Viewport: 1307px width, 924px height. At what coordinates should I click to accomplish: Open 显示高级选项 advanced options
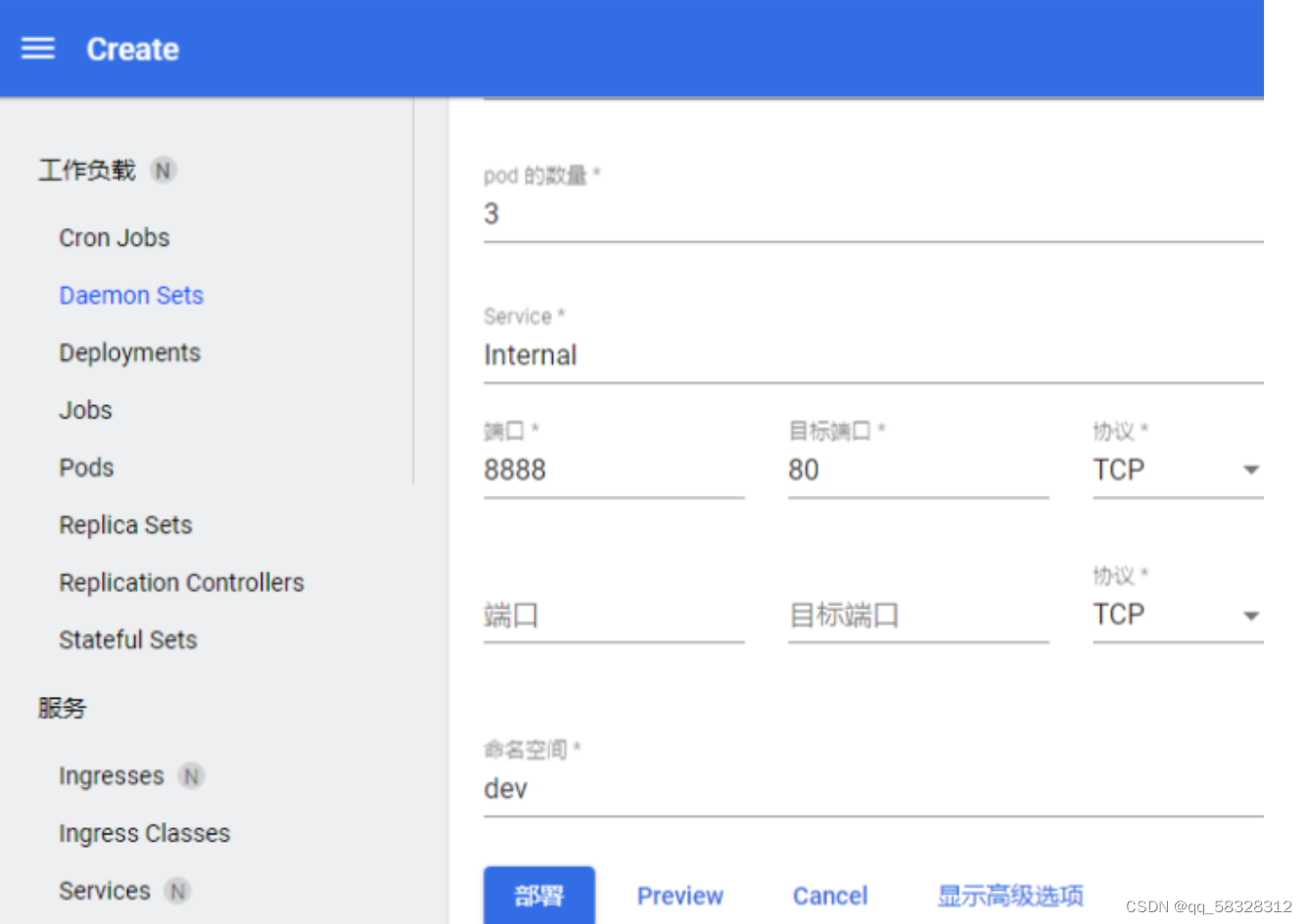click(x=1010, y=895)
